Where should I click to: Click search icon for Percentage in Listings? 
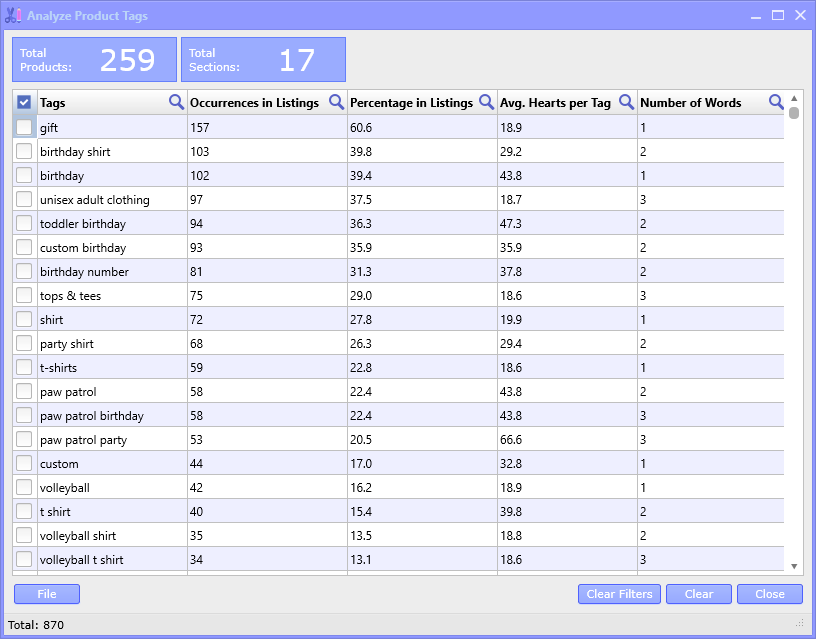[487, 102]
